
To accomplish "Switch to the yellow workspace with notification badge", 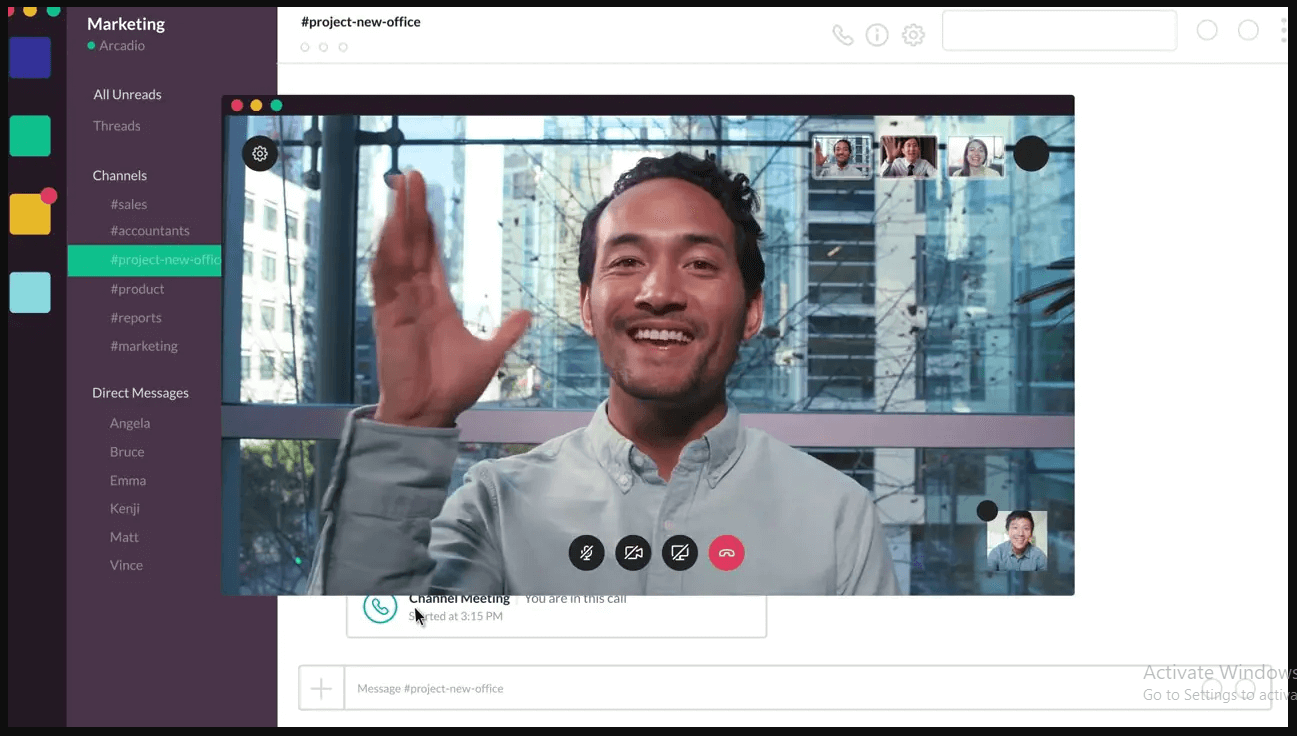I will pyautogui.click(x=30, y=214).
